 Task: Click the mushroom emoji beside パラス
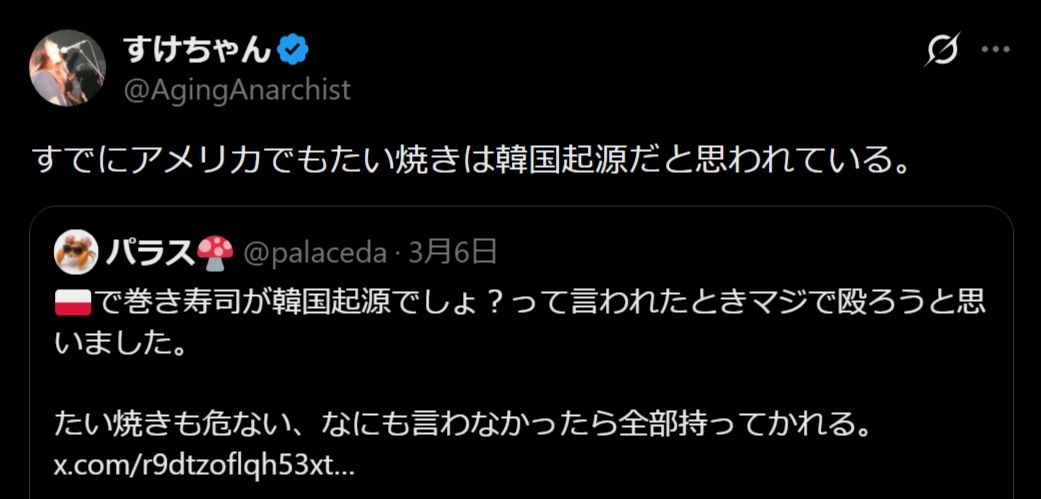[x=214, y=252]
